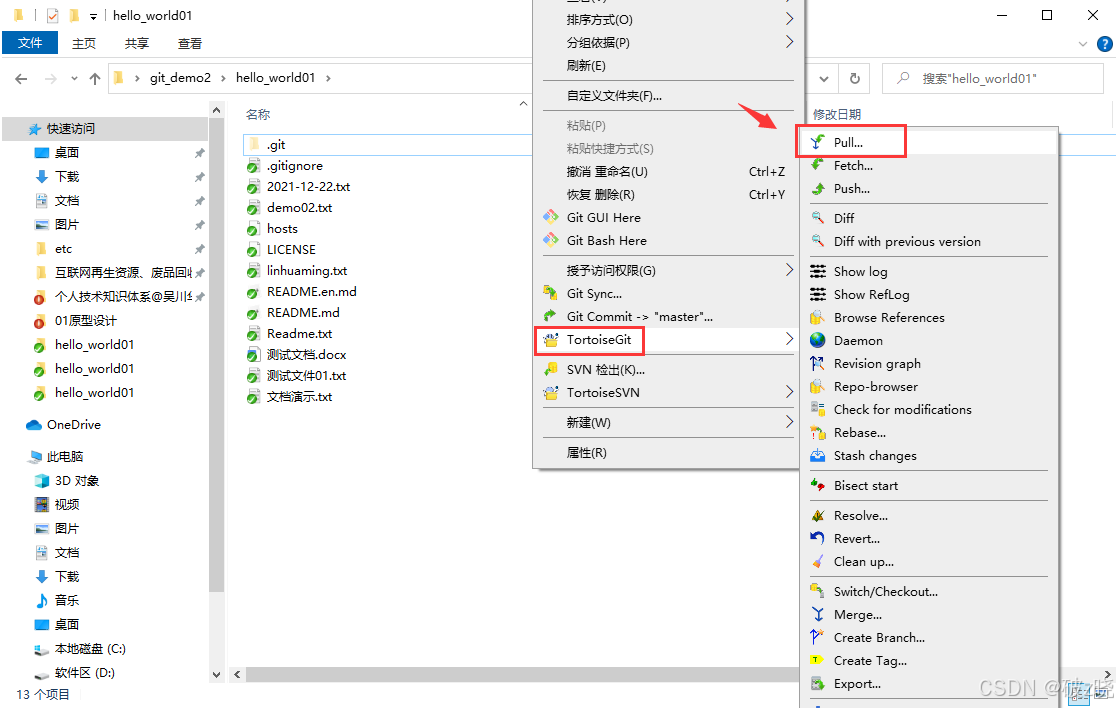
Task: Click the Git GUI Here icon
Action: click(550, 217)
